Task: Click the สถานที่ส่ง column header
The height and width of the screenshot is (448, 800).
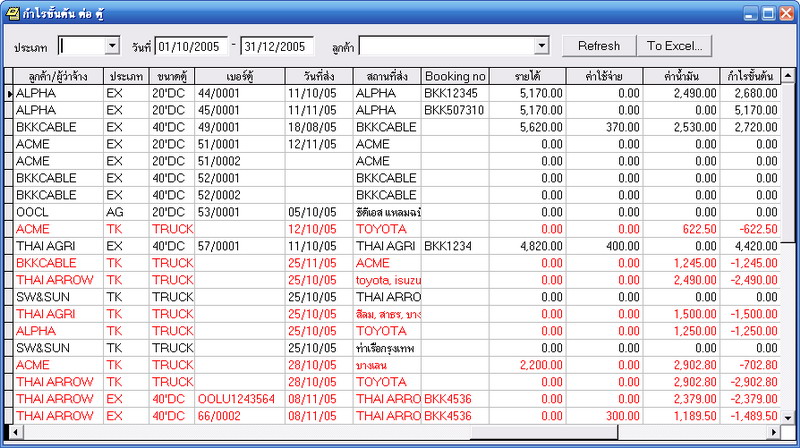Action: (x=387, y=77)
